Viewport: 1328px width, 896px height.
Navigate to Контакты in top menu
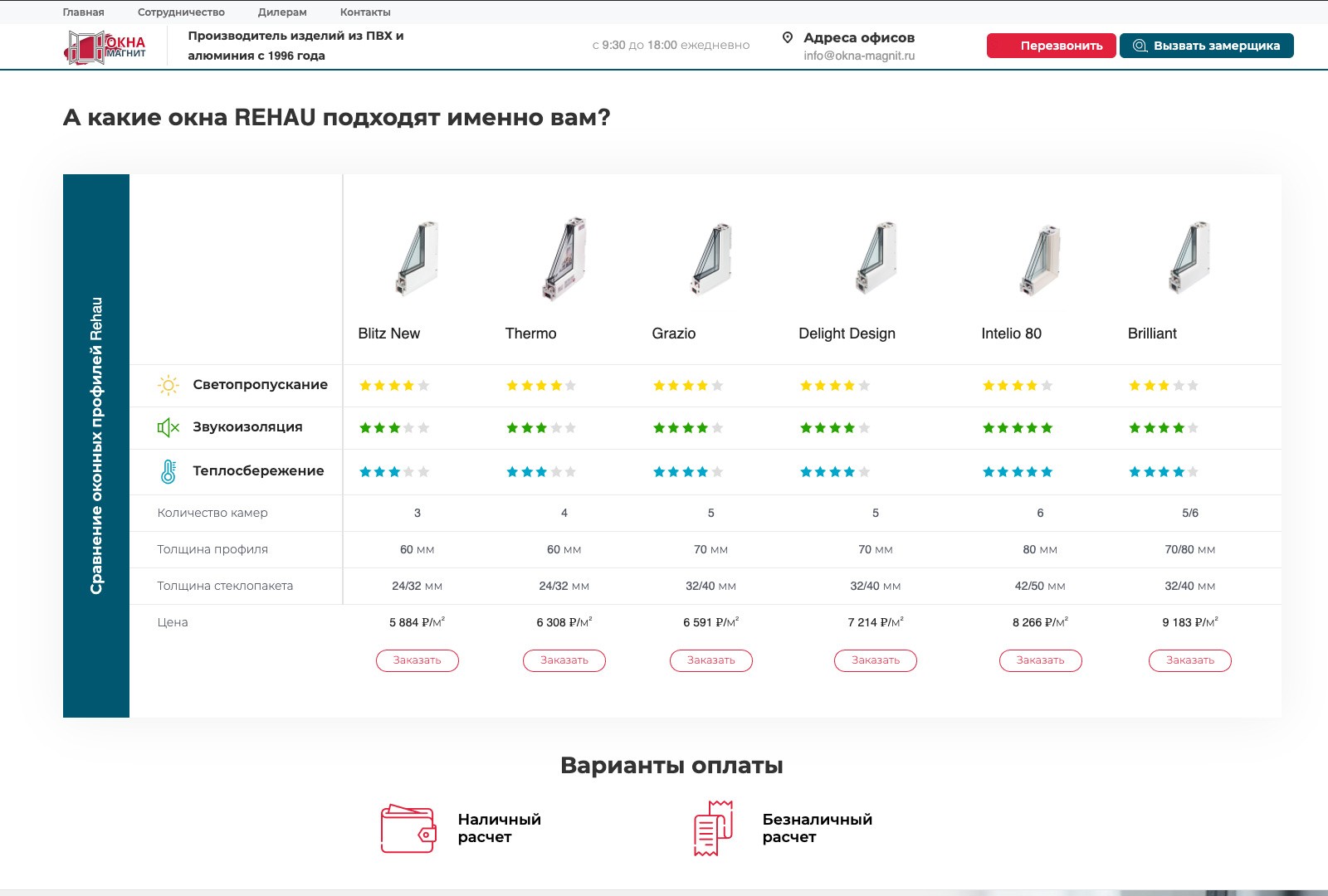[x=365, y=12]
